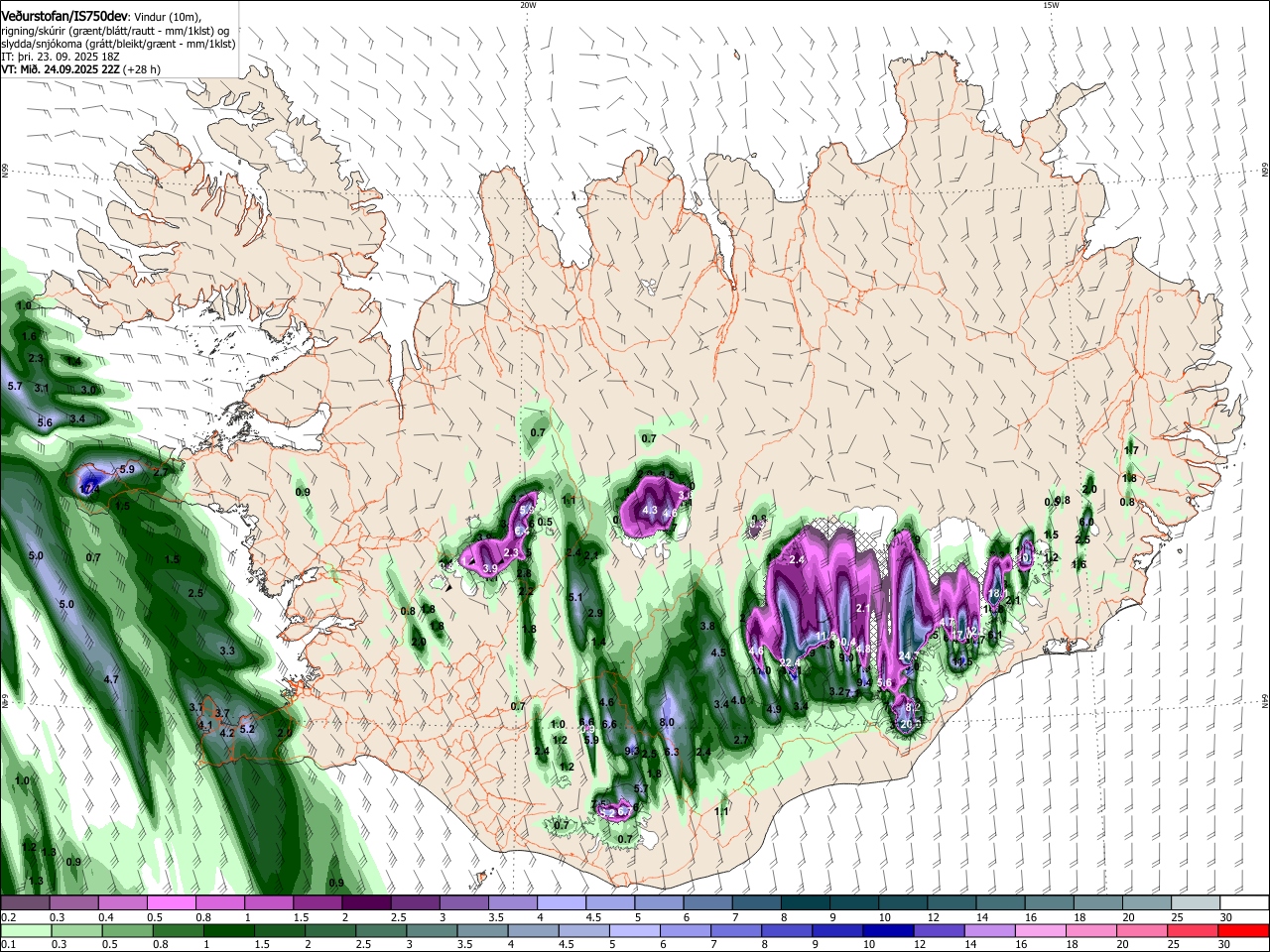The width and height of the screenshot is (1270, 952).
Task: Click the 3.7 value on the map
Action: pyautogui.click(x=222, y=713)
